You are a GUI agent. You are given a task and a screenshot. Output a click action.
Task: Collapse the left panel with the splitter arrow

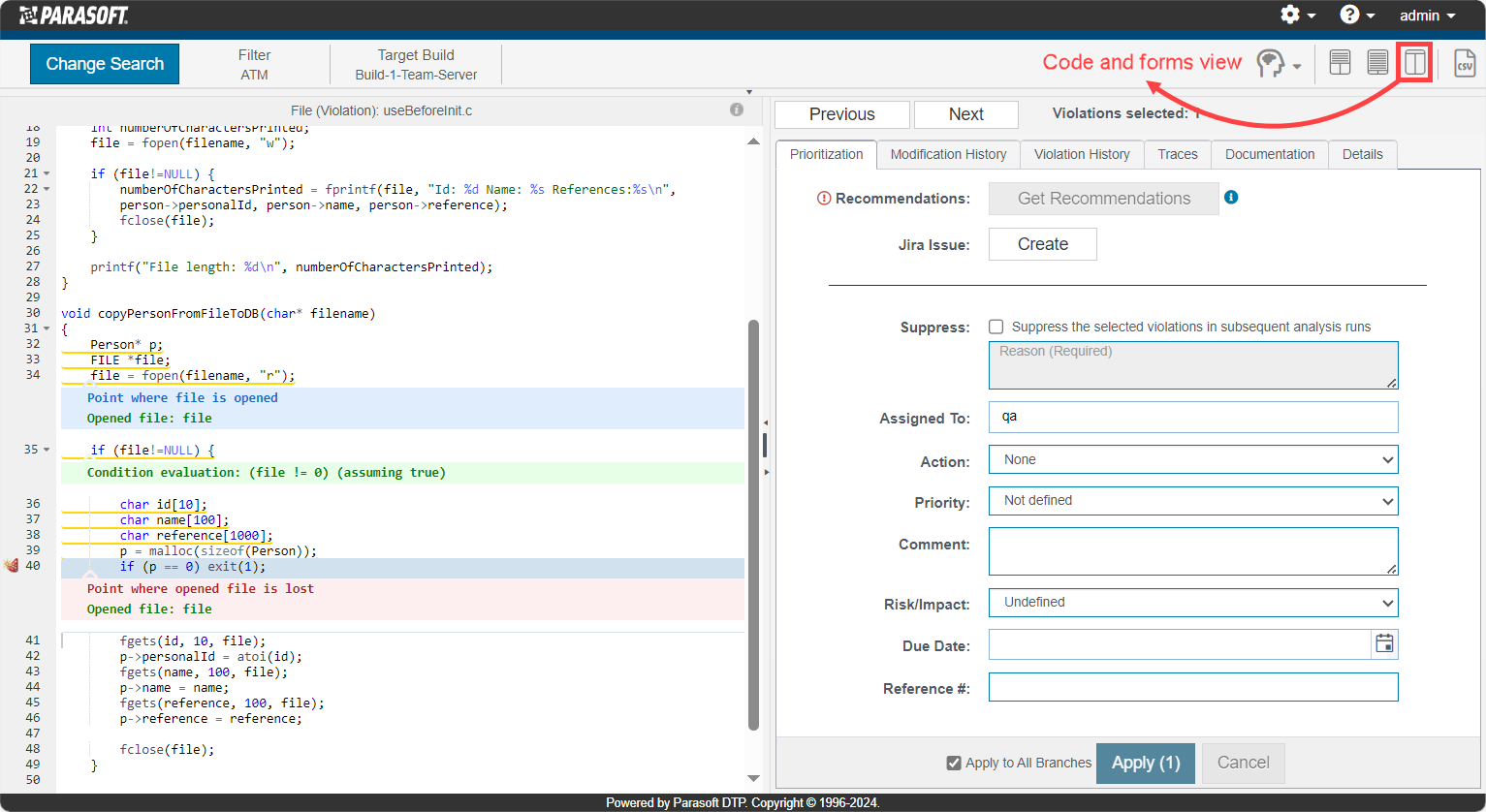coord(765,422)
